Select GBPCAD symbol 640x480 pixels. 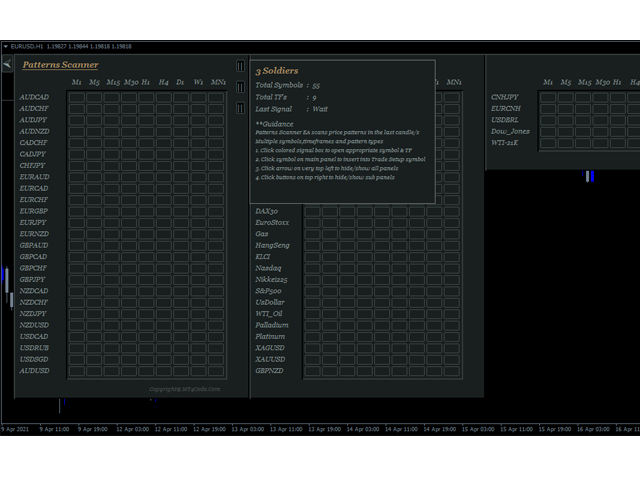(x=33, y=257)
